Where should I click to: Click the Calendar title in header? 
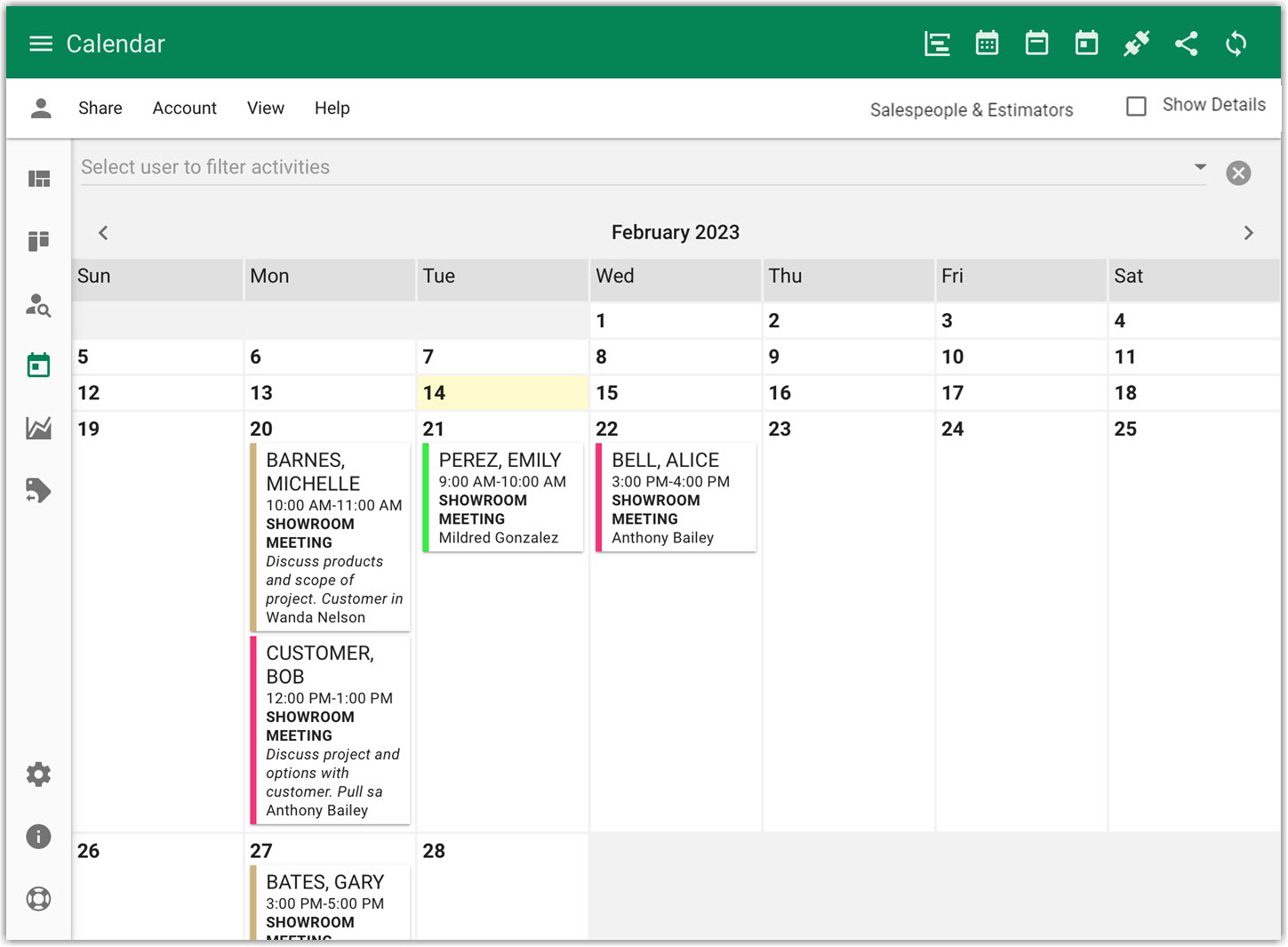(116, 44)
